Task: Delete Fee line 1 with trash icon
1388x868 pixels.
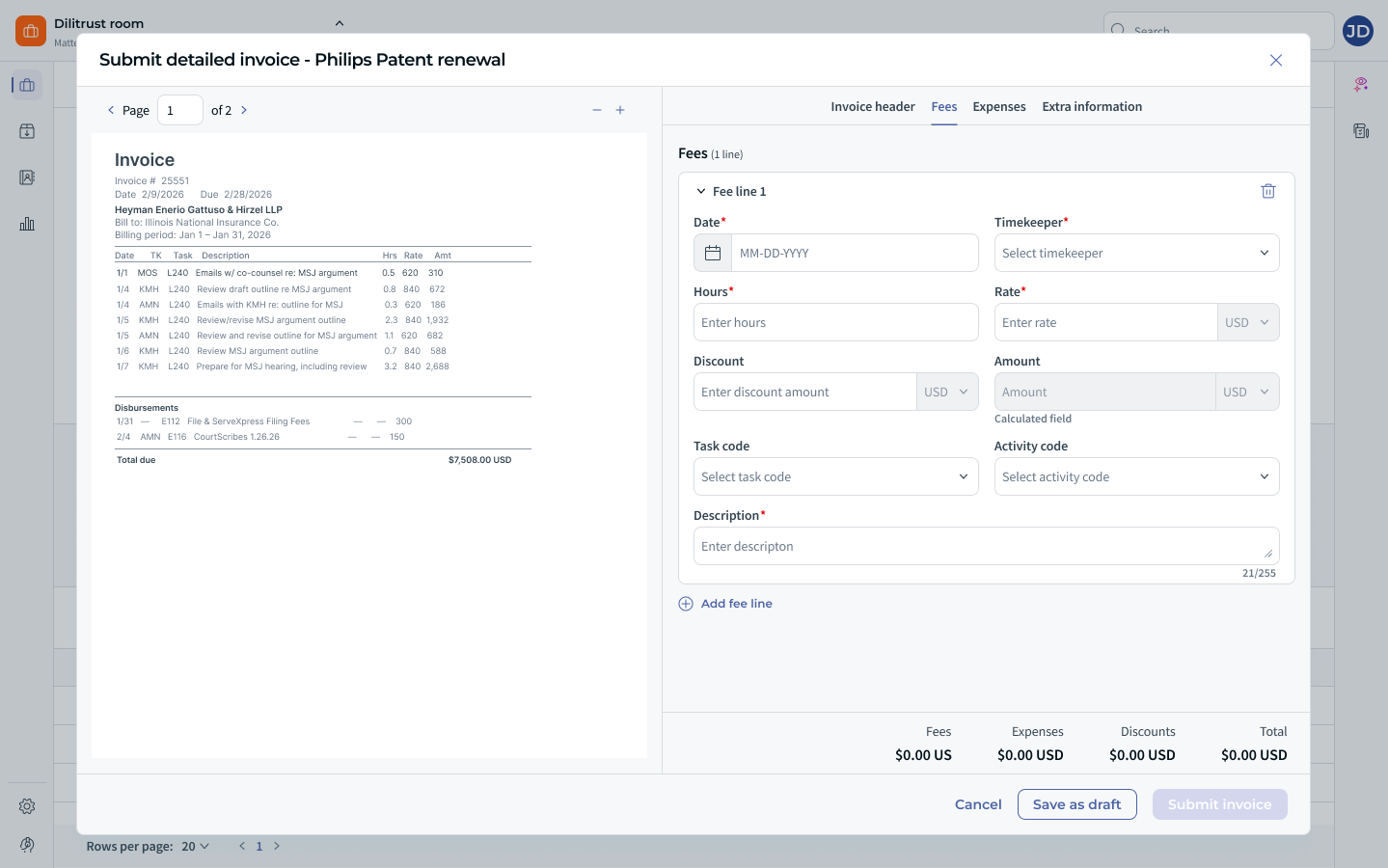Action: click(x=1268, y=191)
